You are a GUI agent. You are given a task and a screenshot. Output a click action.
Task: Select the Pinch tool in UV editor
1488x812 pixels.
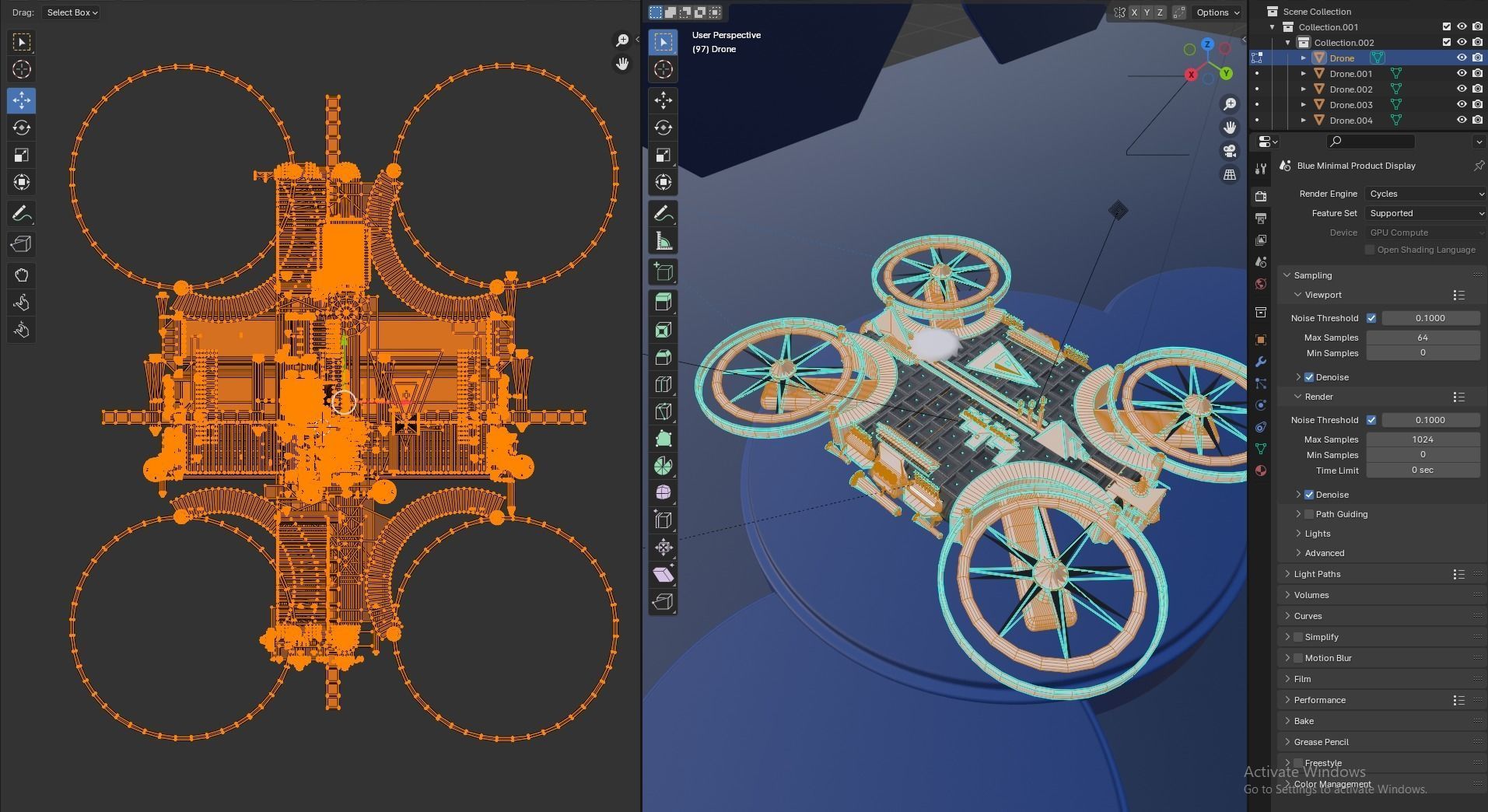point(21,330)
